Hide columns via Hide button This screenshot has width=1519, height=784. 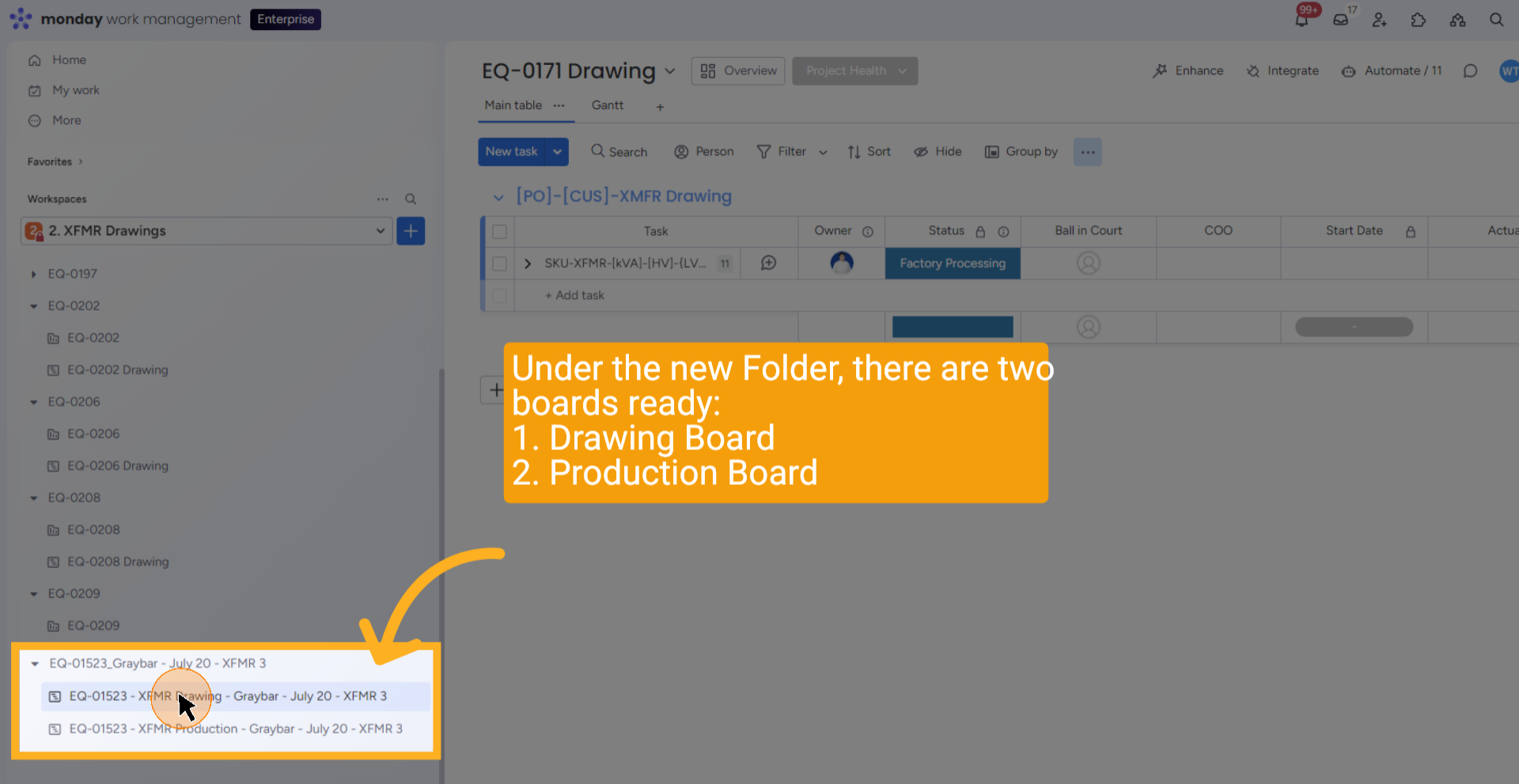click(938, 152)
